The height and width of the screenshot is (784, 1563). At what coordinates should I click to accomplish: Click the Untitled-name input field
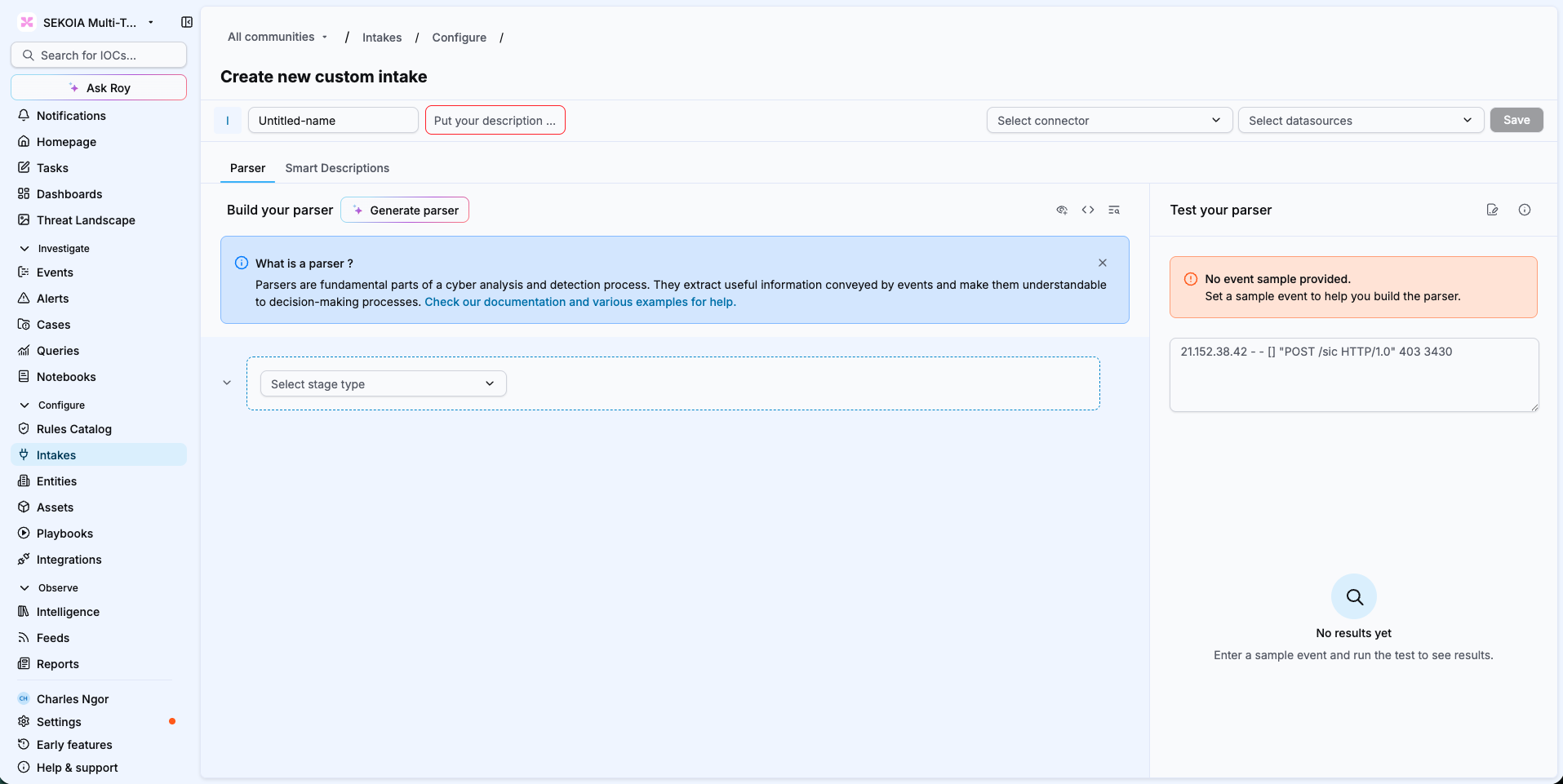pos(333,121)
